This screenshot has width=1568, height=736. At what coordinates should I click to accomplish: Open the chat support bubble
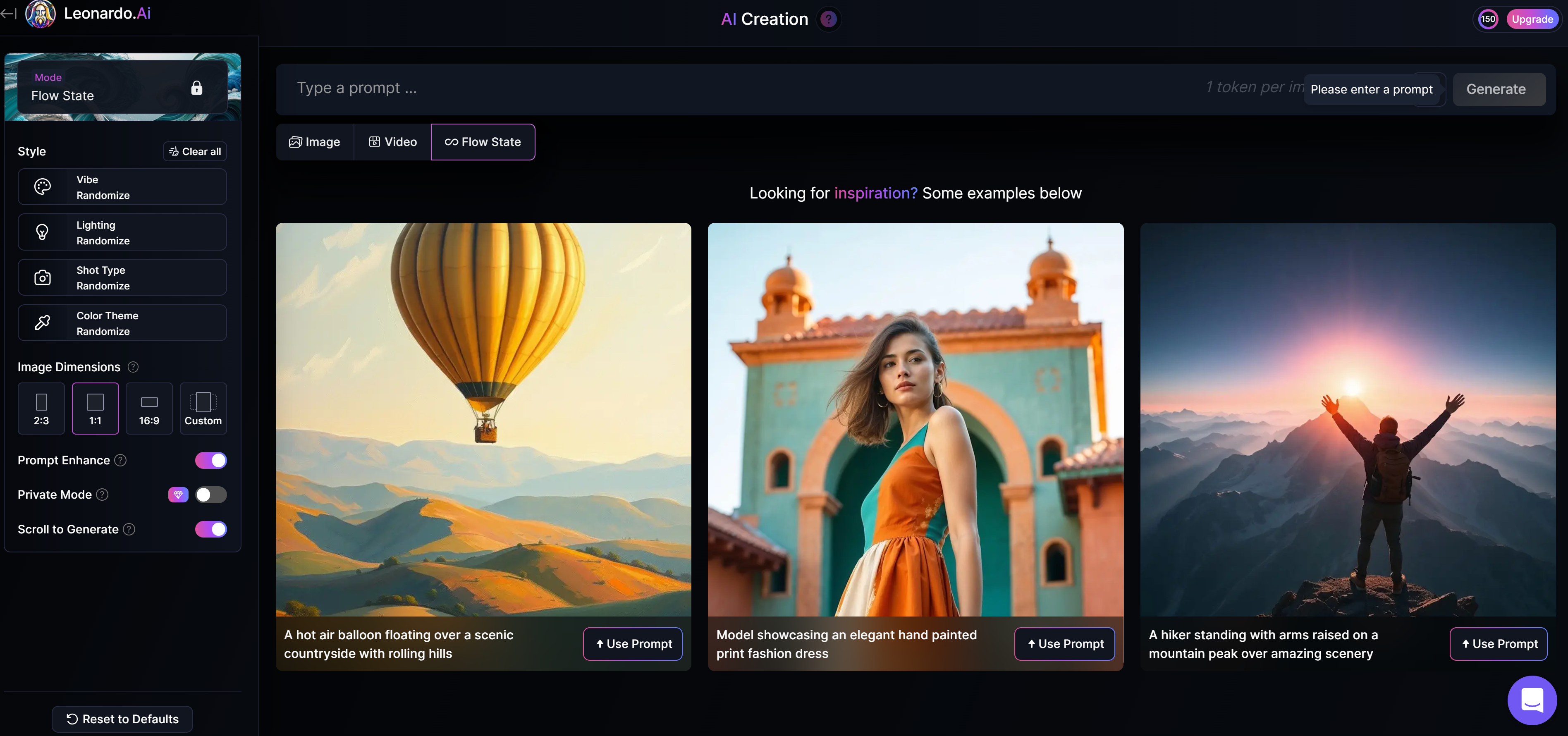(x=1532, y=700)
